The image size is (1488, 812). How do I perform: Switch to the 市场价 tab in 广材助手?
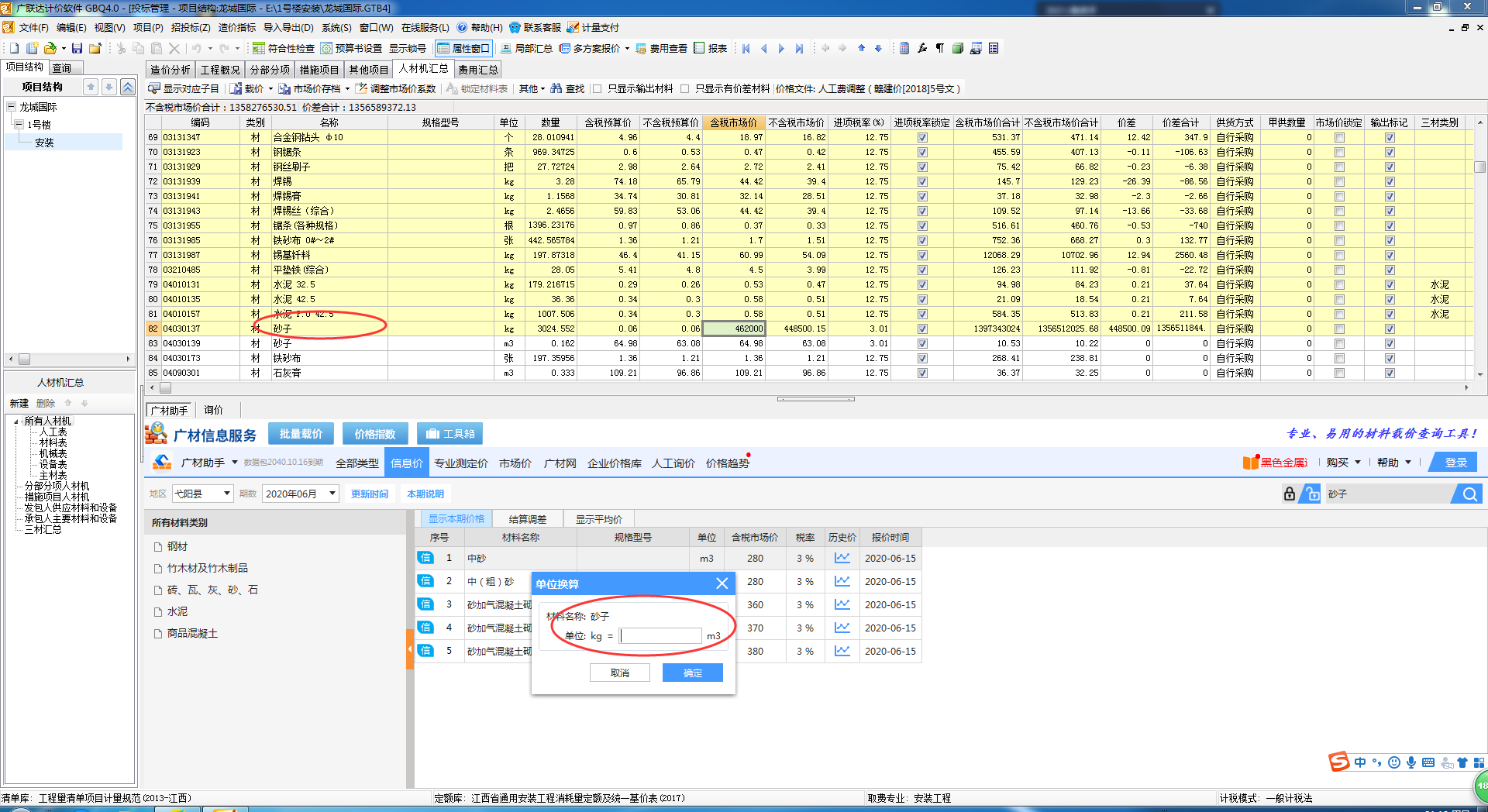click(x=515, y=463)
